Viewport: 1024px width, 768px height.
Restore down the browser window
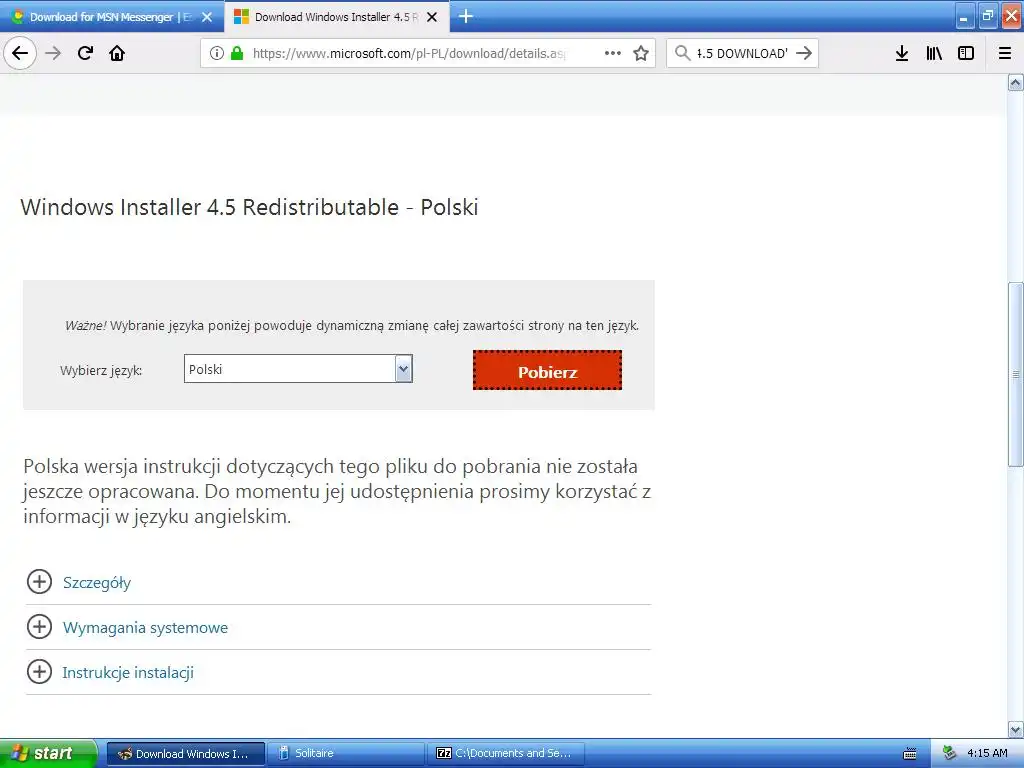pyautogui.click(x=987, y=16)
